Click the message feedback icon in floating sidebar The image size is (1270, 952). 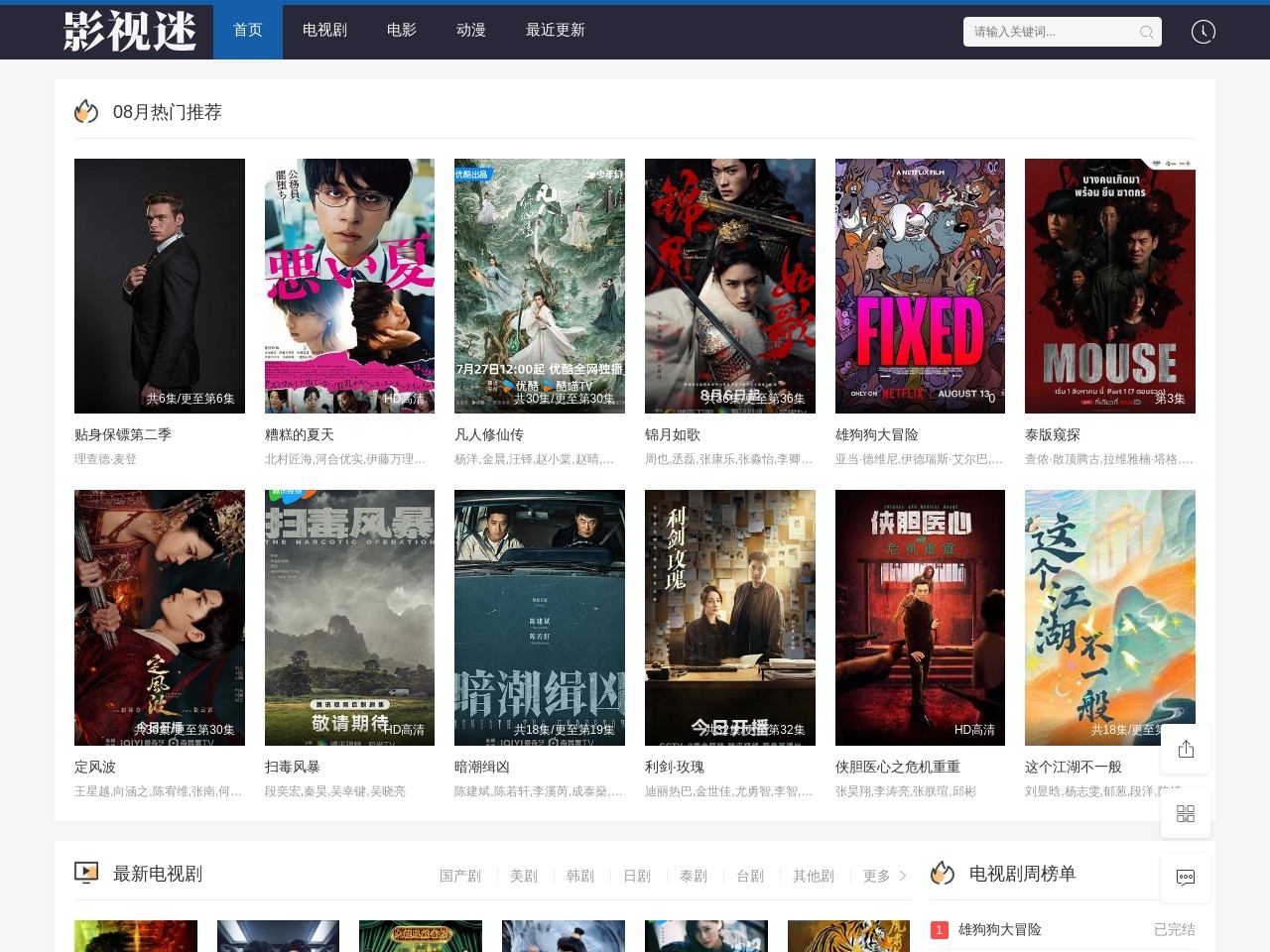(x=1186, y=878)
